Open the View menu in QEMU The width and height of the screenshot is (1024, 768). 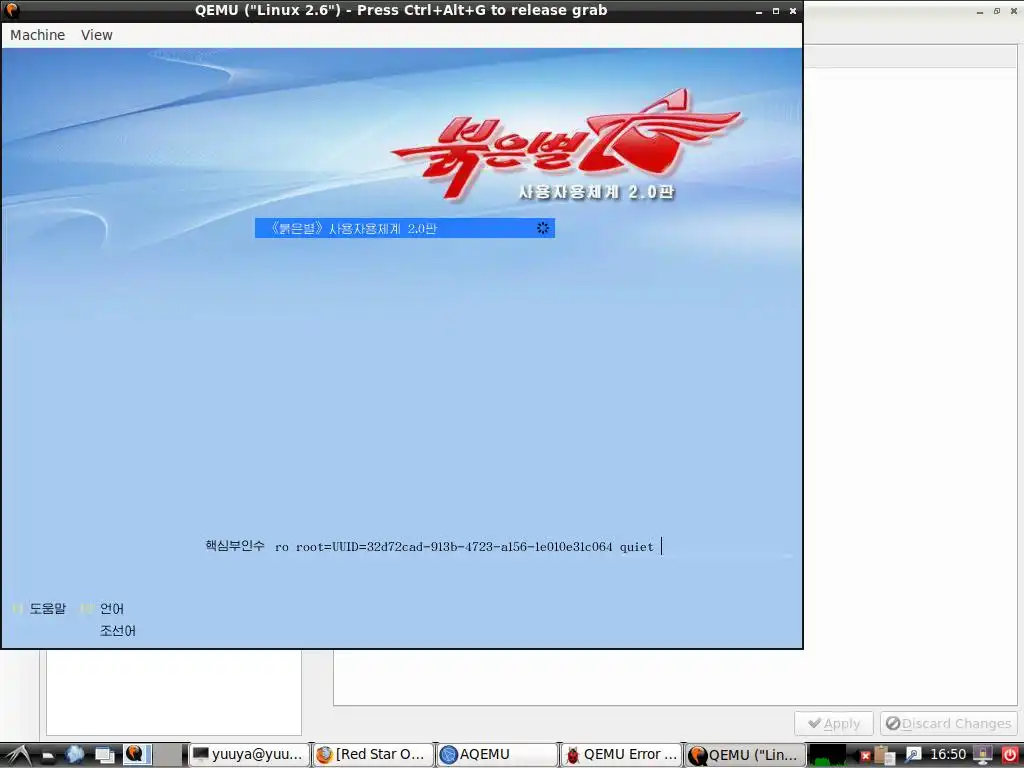pyautogui.click(x=97, y=35)
